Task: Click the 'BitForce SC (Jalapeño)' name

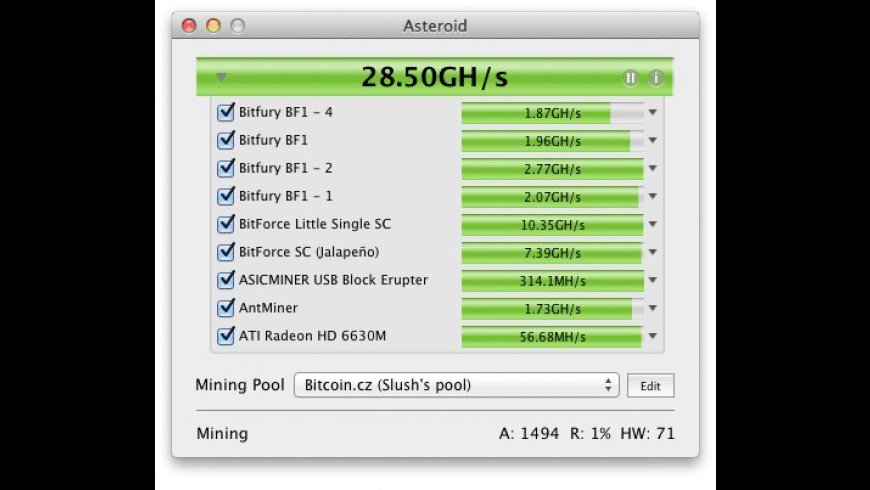Action: click(309, 252)
